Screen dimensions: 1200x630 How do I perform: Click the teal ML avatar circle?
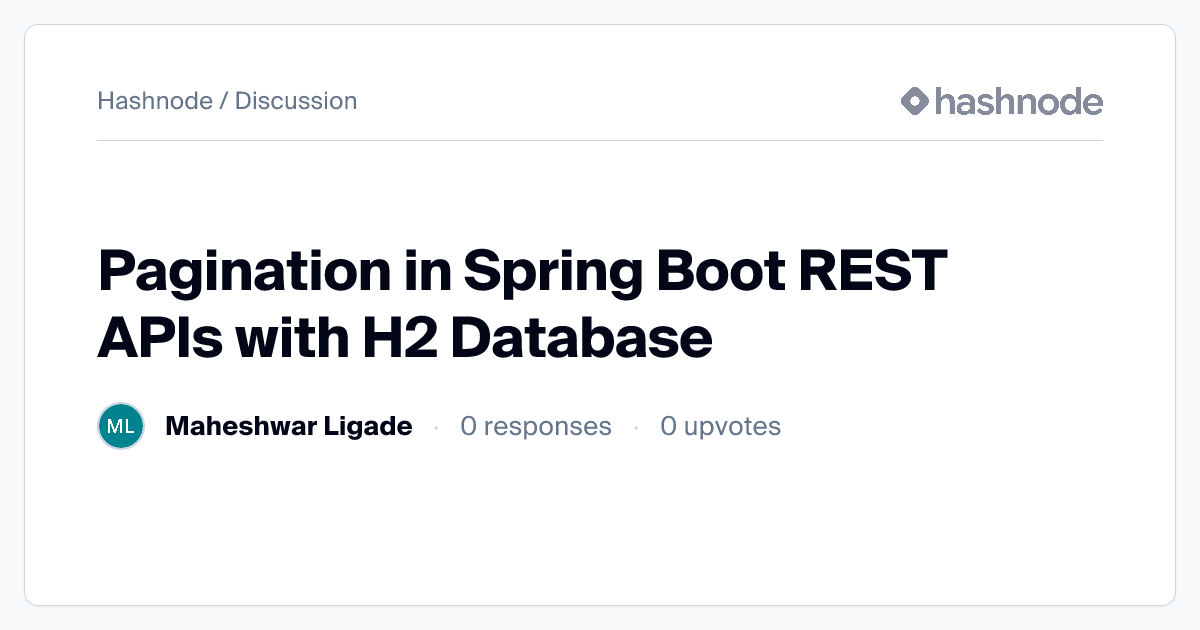point(121,427)
